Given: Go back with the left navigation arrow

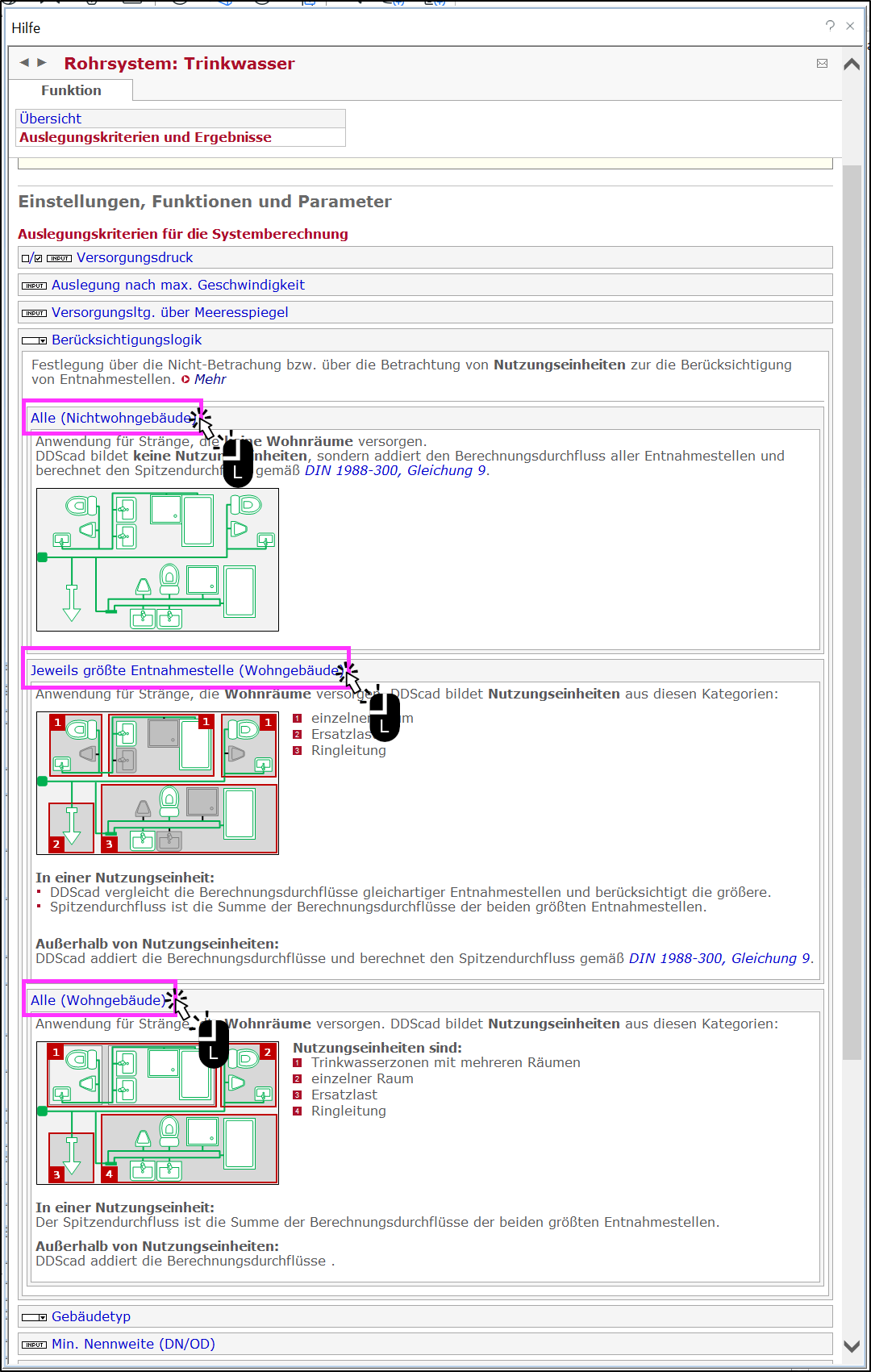Looking at the screenshot, I should click(24, 62).
